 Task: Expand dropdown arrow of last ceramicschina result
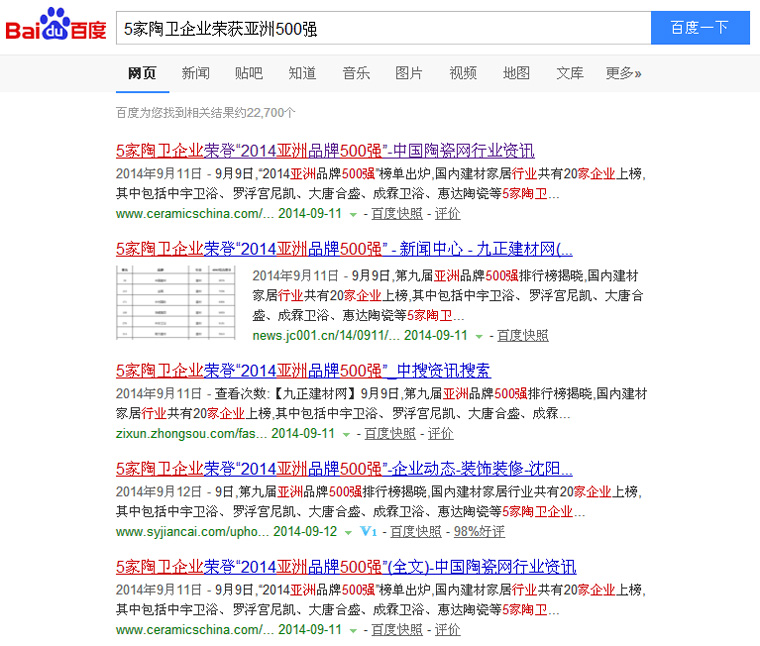click(x=353, y=630)
